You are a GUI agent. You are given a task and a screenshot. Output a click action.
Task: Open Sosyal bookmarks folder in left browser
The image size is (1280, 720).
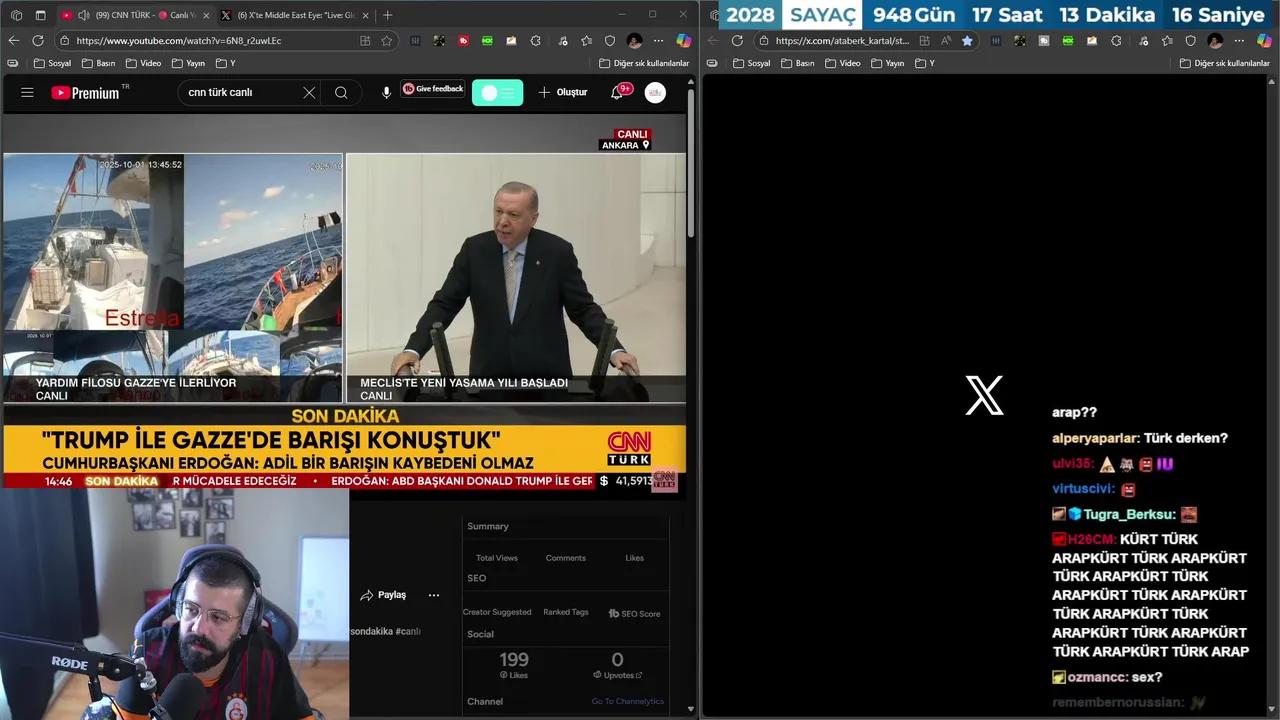click(x=52, y=63)
